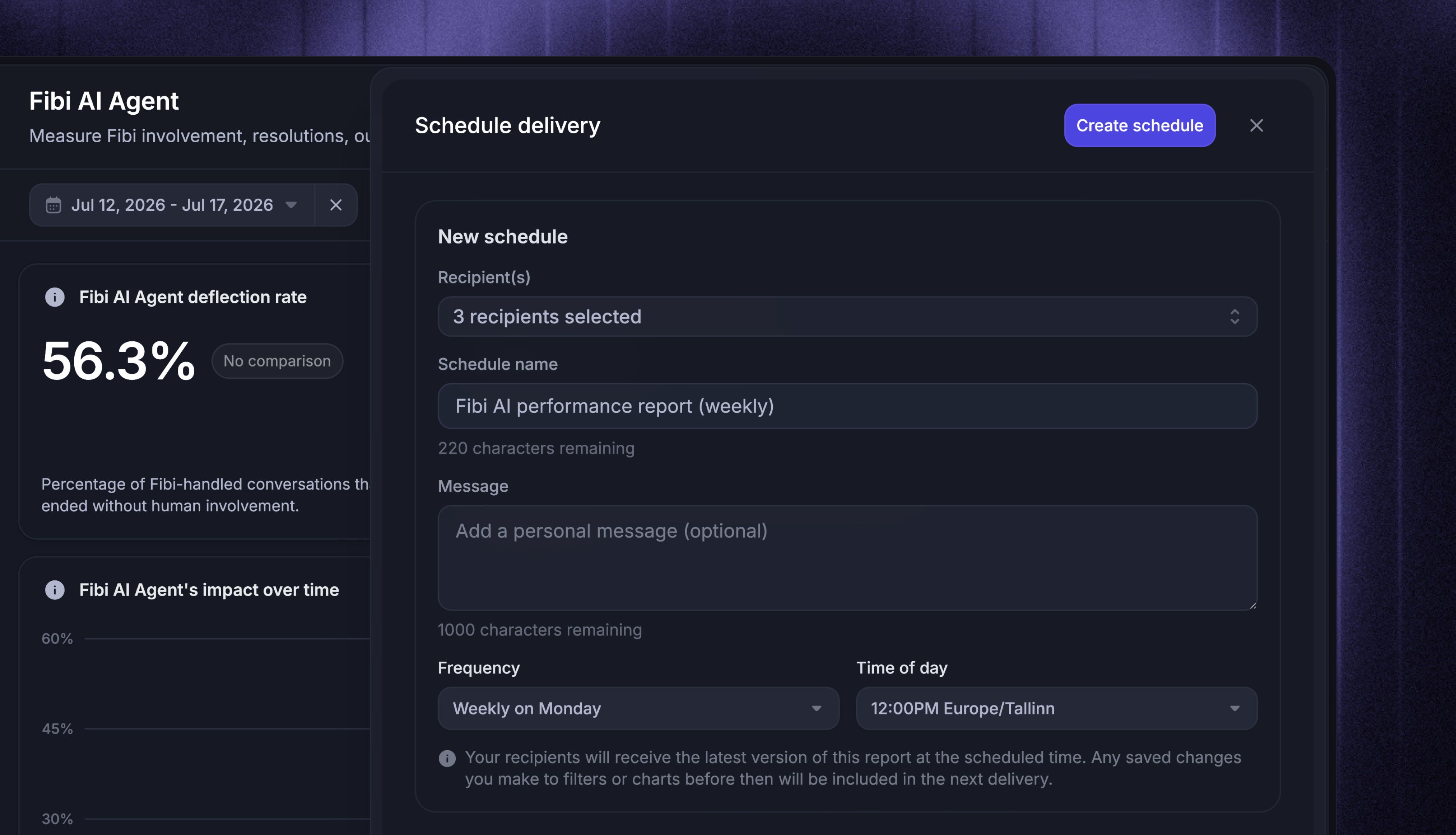The image size is (1456, 835).
Task: Click the Schedule name input field
Action: (847, 406)
